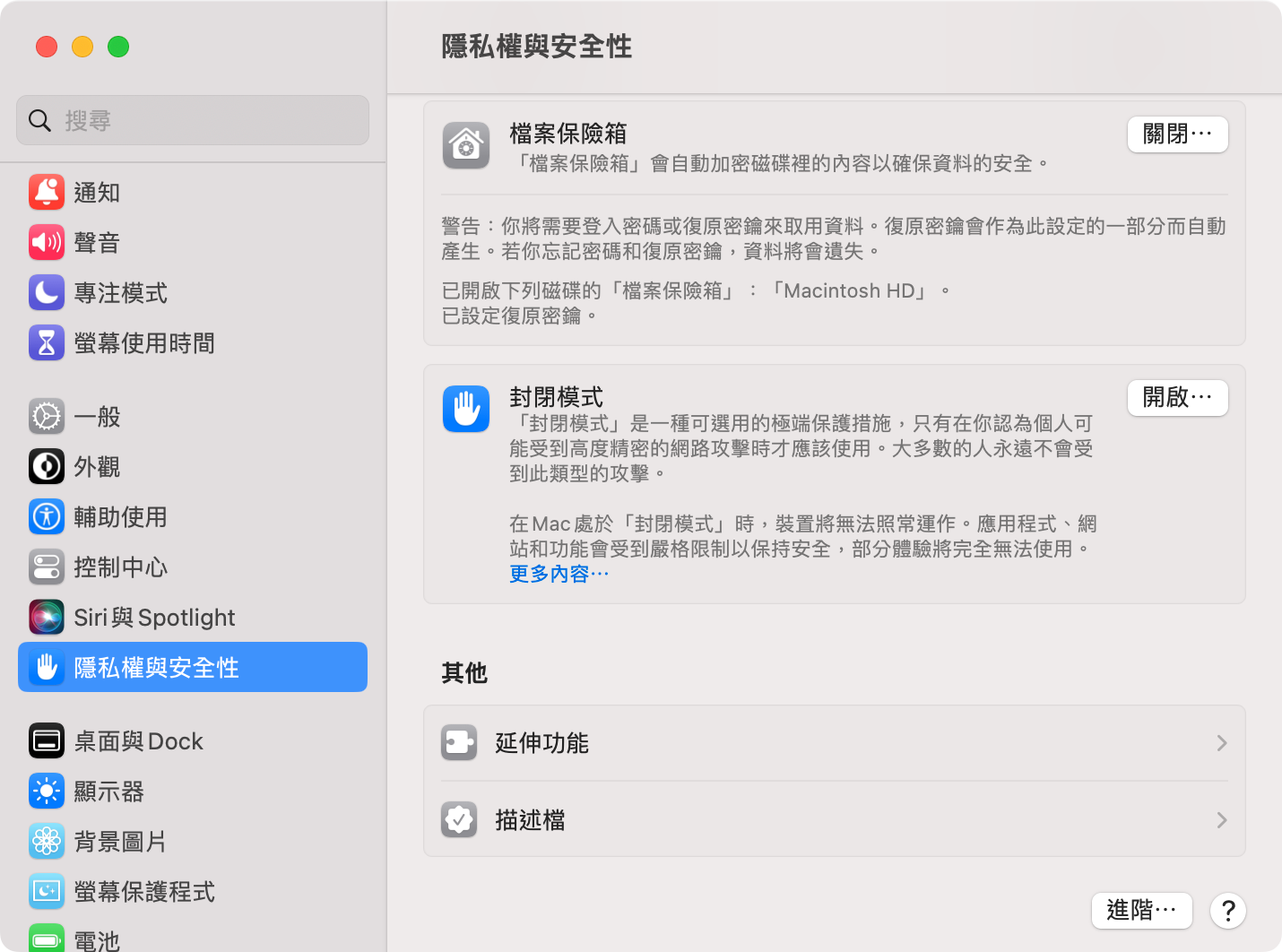Click the 聲音 speaker icon
The width and height of the screenshot is (1282, 952).
[x=47, y=242]
